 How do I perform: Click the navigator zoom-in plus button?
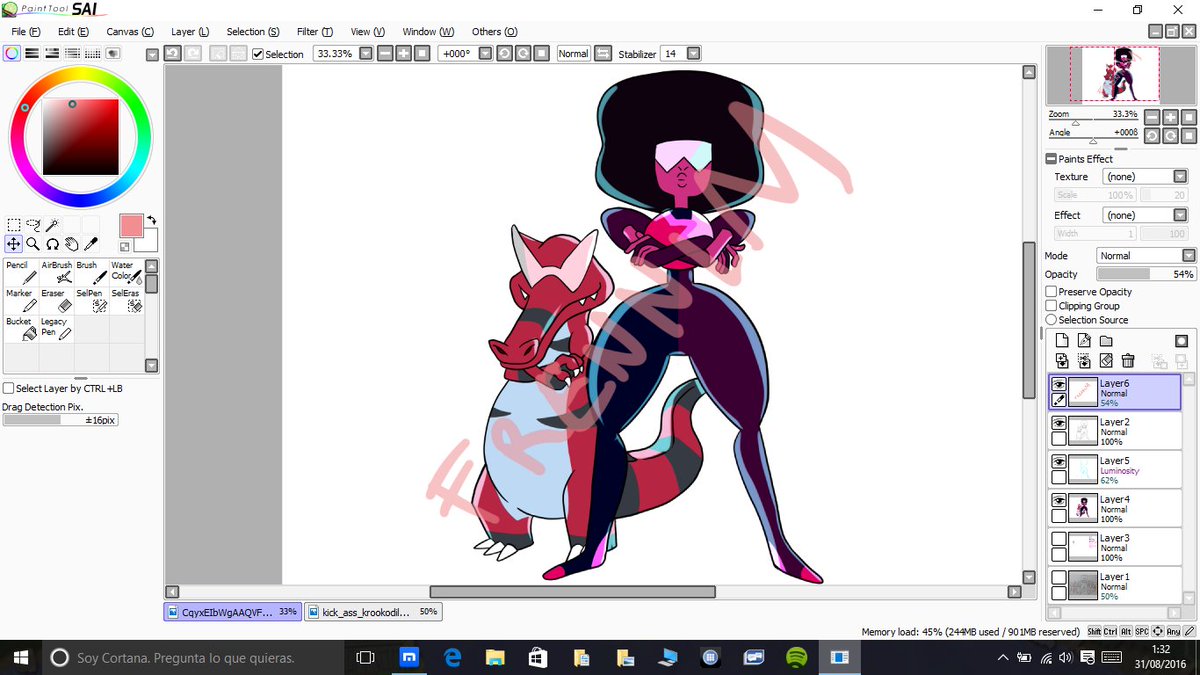(1171, 116)
